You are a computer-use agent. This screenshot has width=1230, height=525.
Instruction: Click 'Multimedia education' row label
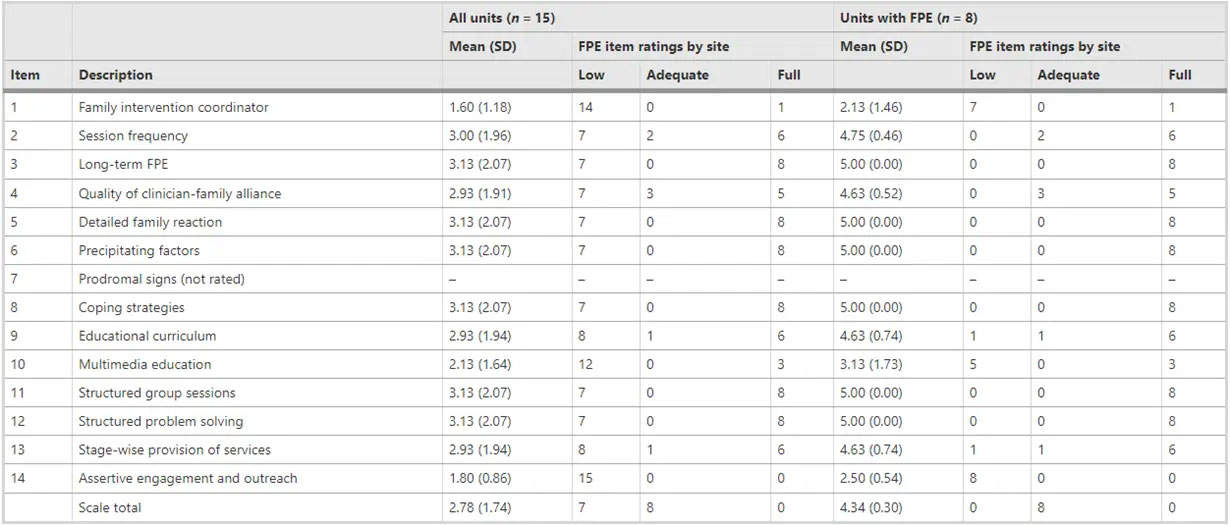145,365
